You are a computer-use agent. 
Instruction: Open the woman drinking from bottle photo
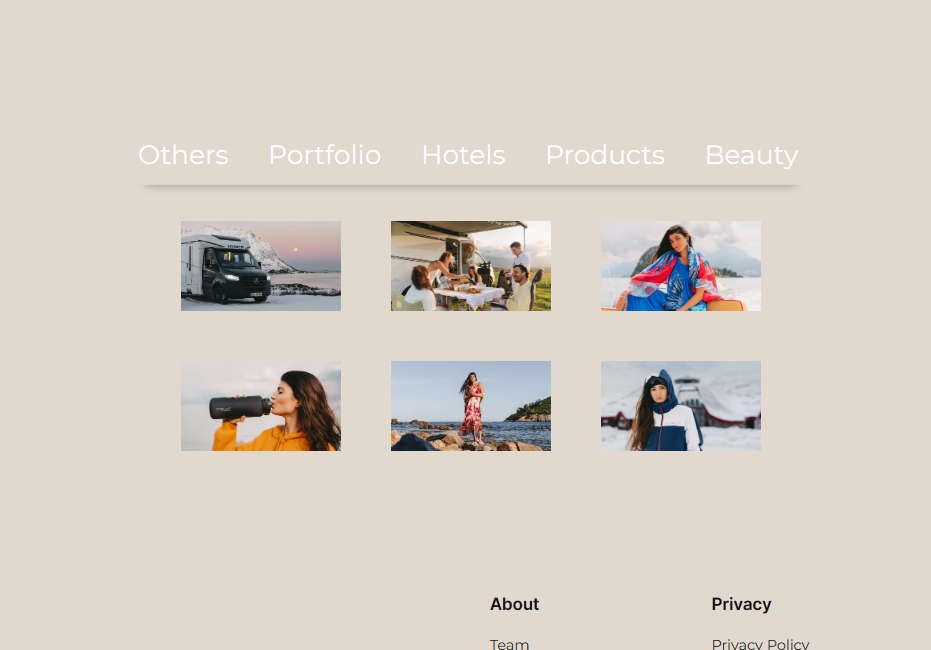261,406
